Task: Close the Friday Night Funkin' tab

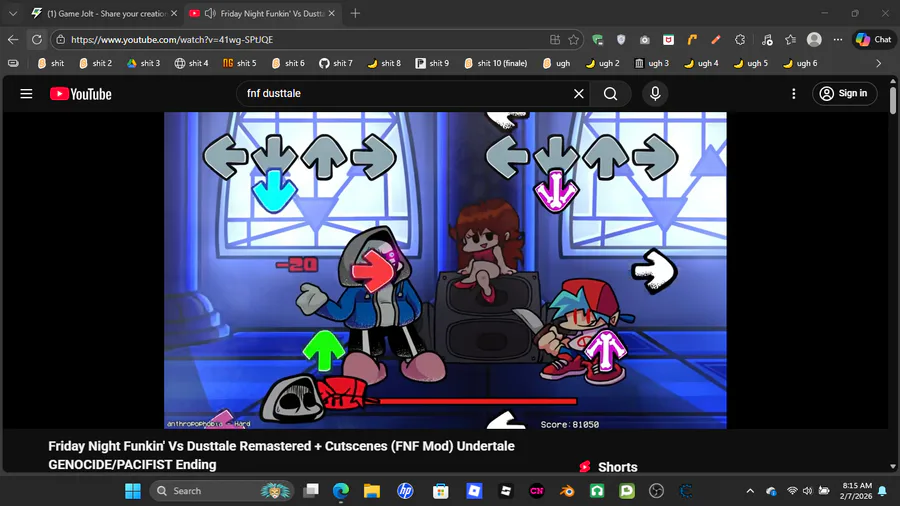Action: click(x=332, y=13)
